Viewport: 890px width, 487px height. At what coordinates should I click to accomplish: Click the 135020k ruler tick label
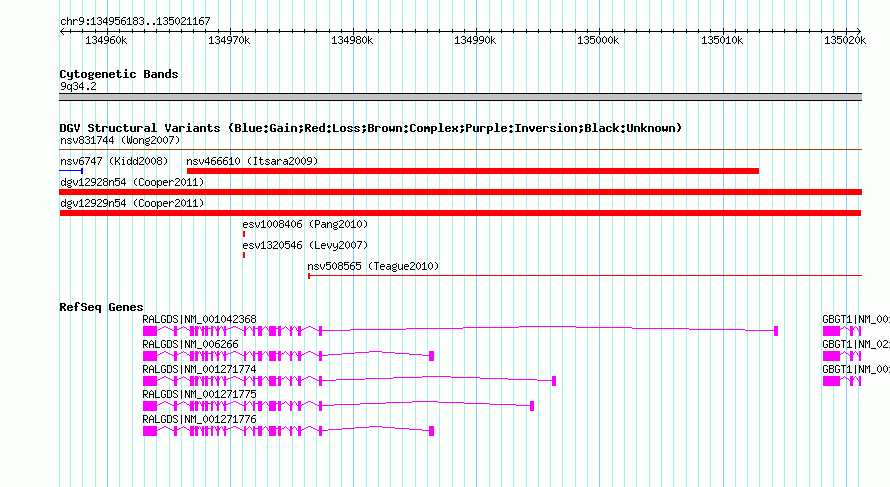[x=845, y=40]
